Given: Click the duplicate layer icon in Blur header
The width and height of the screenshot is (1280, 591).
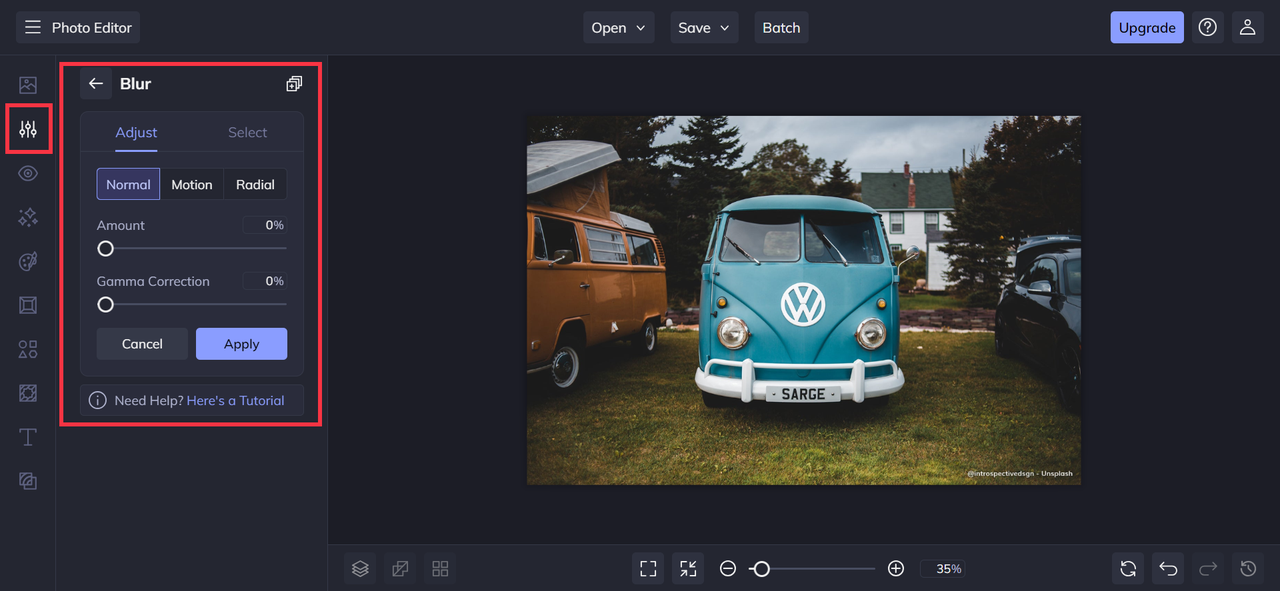Looking at the screenshot, I should point(294,84).
